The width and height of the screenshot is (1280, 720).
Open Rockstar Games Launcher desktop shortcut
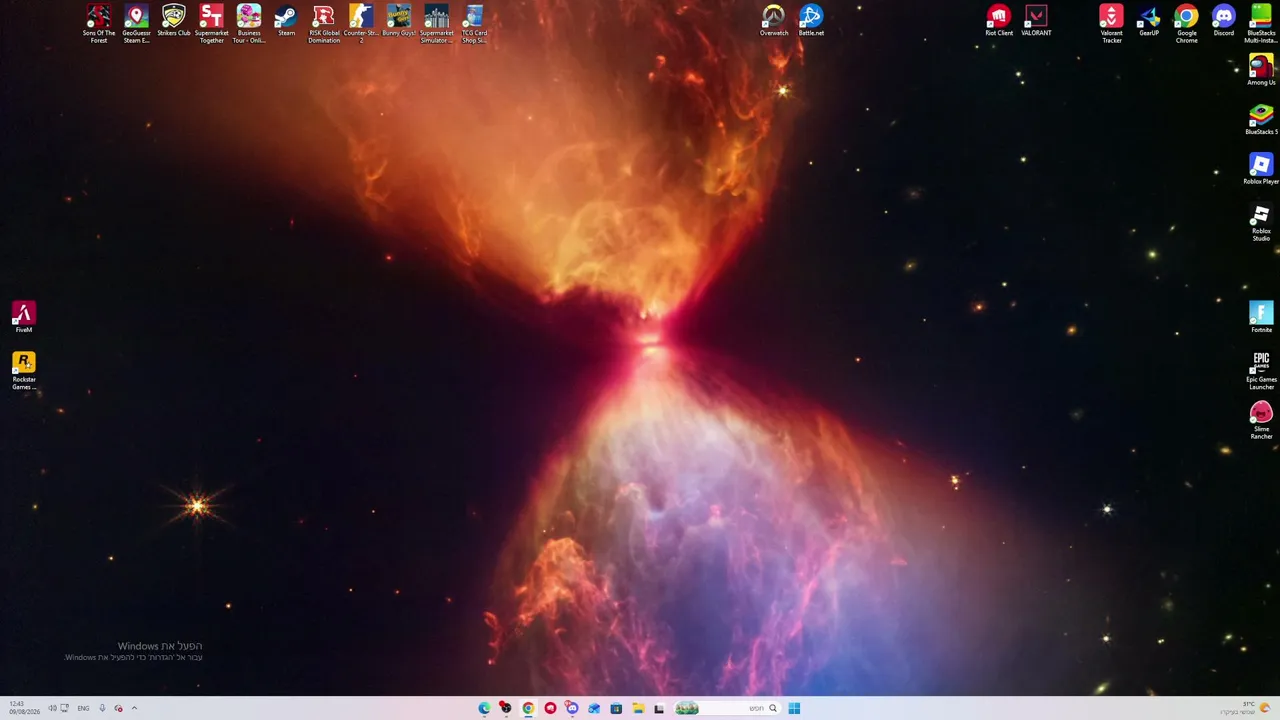pos(23,370)
